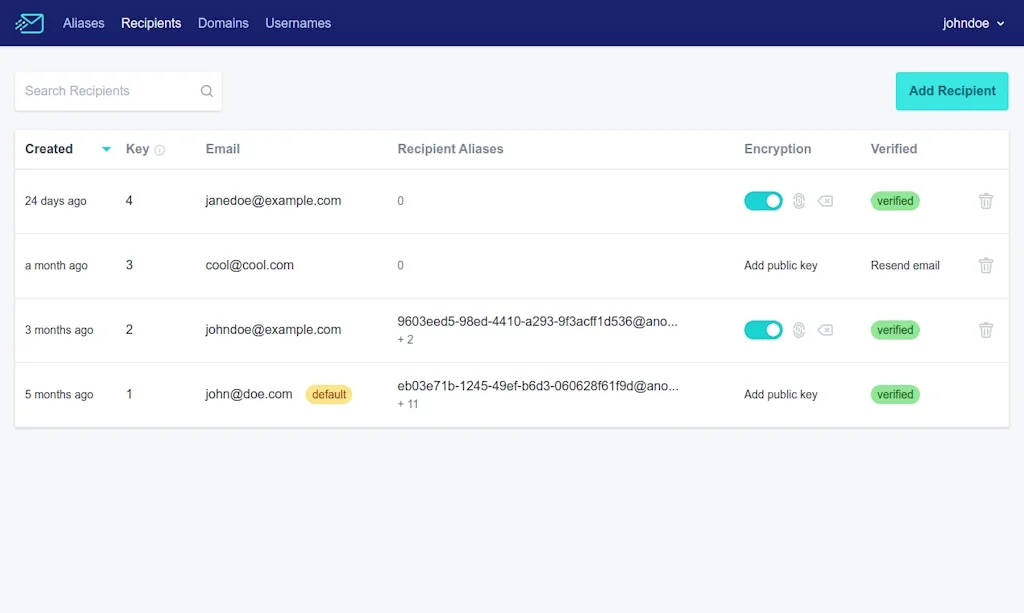Open the Aliases page

pos(83,23)
